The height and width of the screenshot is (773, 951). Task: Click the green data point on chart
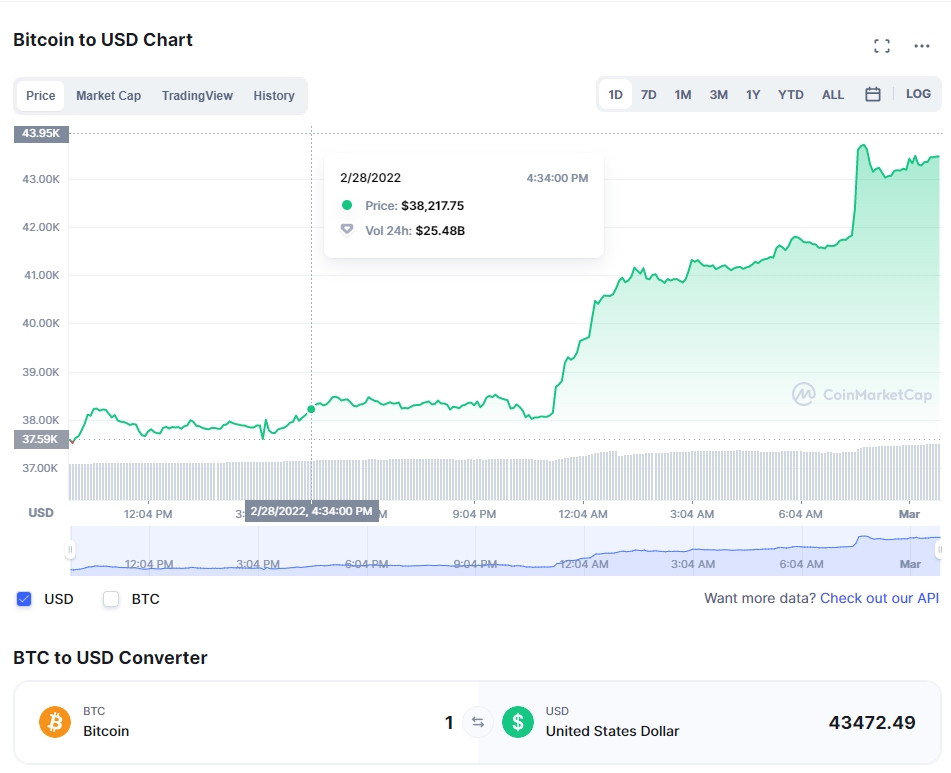pyautogui.click(x=311, y=409)
